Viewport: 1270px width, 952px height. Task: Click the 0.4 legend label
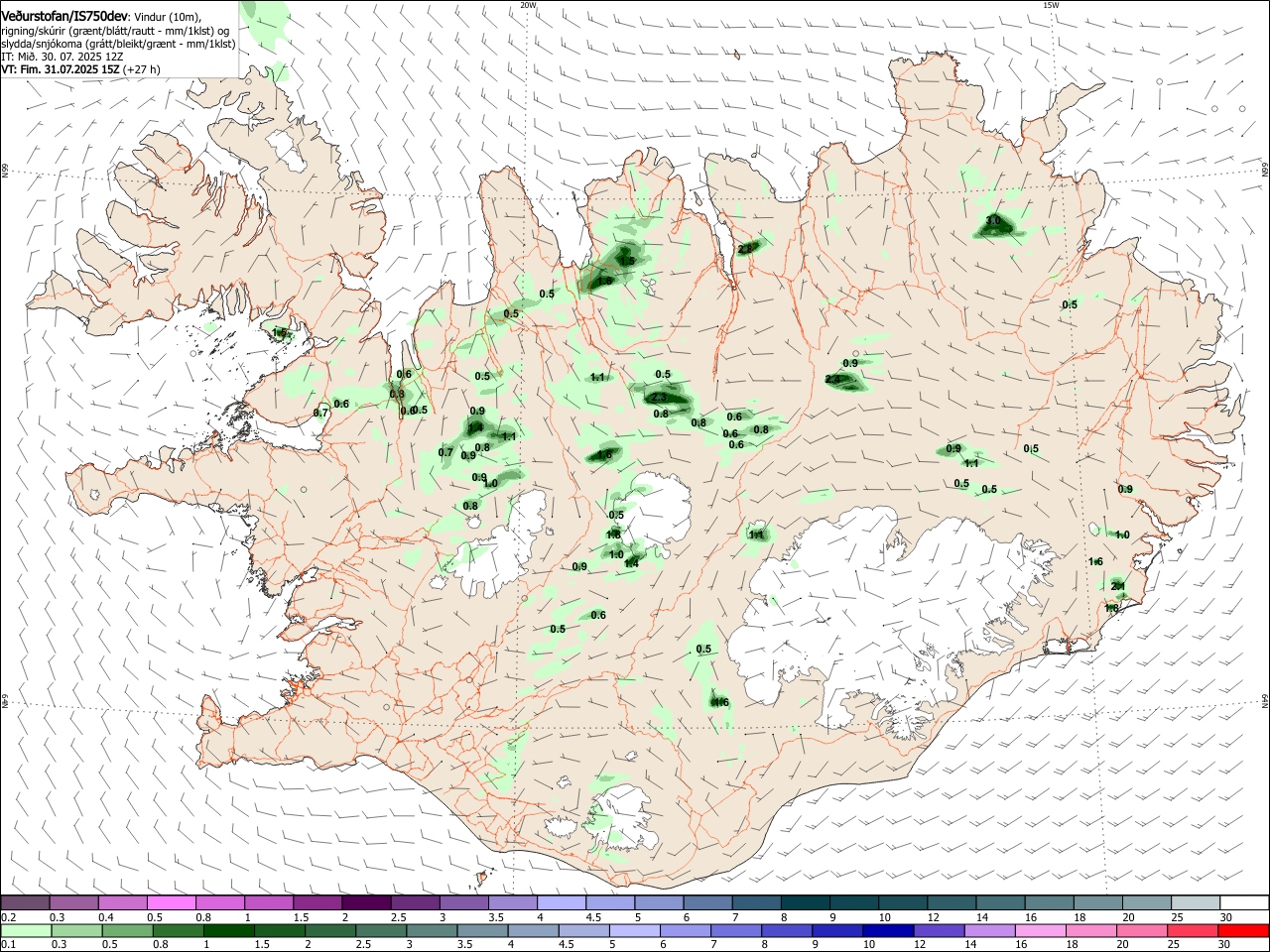[x=106, y=916]
